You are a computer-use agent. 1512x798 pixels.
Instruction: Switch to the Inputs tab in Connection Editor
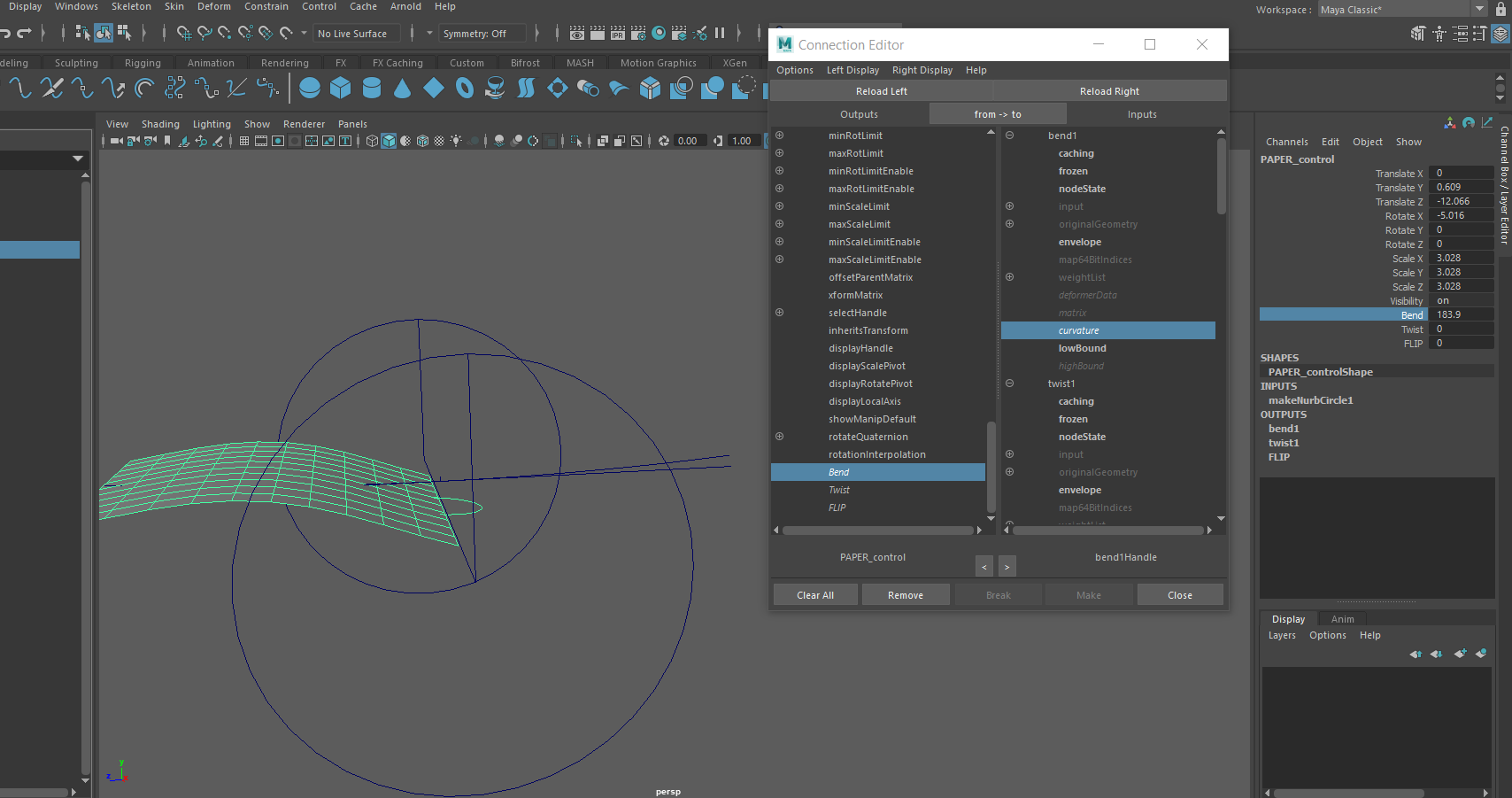1142,113
